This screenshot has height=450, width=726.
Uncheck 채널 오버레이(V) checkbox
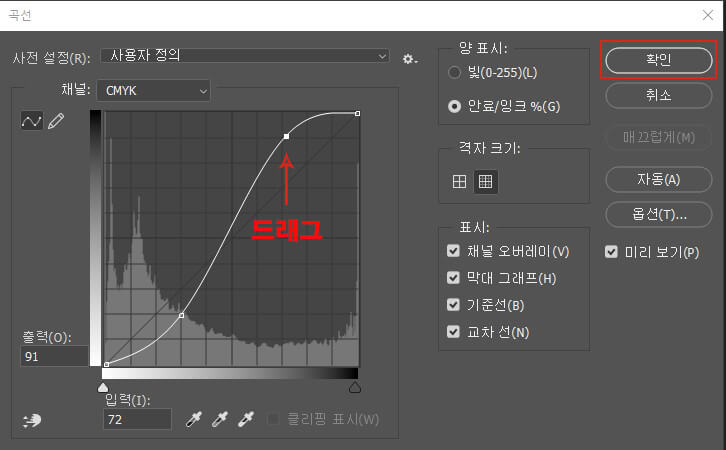[453, 251]
